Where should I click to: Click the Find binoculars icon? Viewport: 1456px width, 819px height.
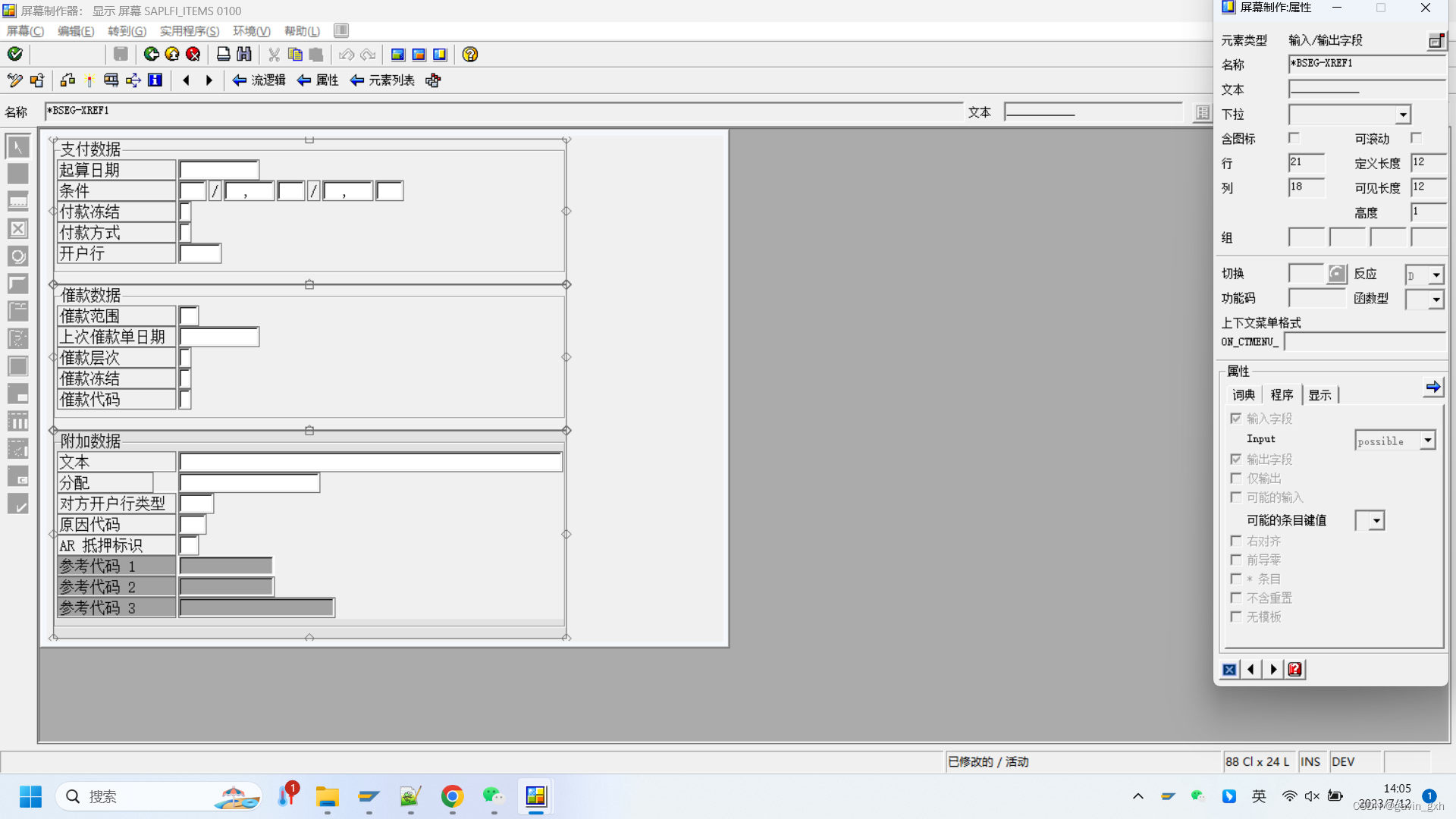pyautogui.click(x=244, y=54)
